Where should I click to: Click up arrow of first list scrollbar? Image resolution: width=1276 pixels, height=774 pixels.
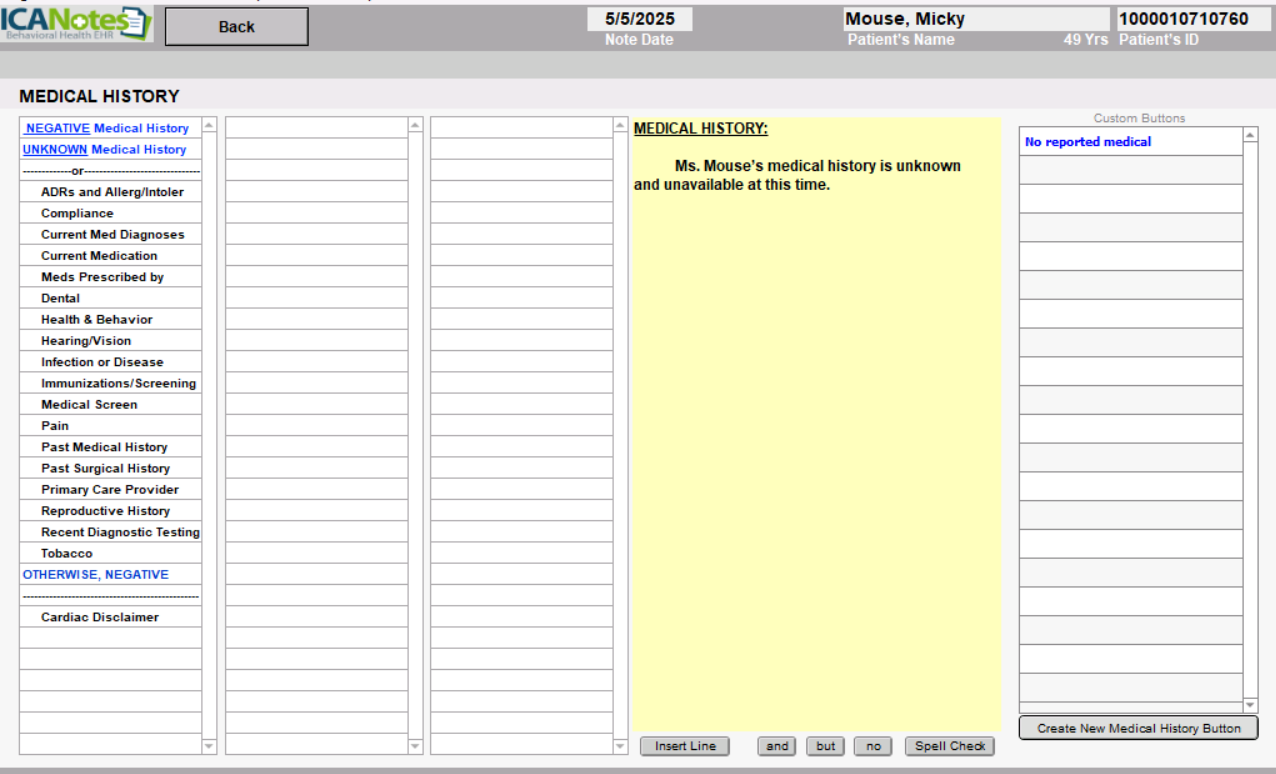point(209,125)
